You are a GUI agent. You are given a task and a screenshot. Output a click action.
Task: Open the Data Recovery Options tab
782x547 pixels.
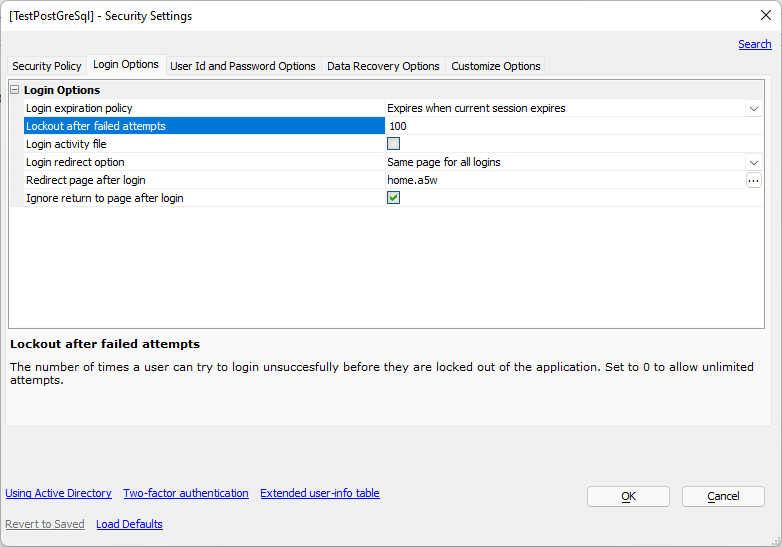click(383, 66)
